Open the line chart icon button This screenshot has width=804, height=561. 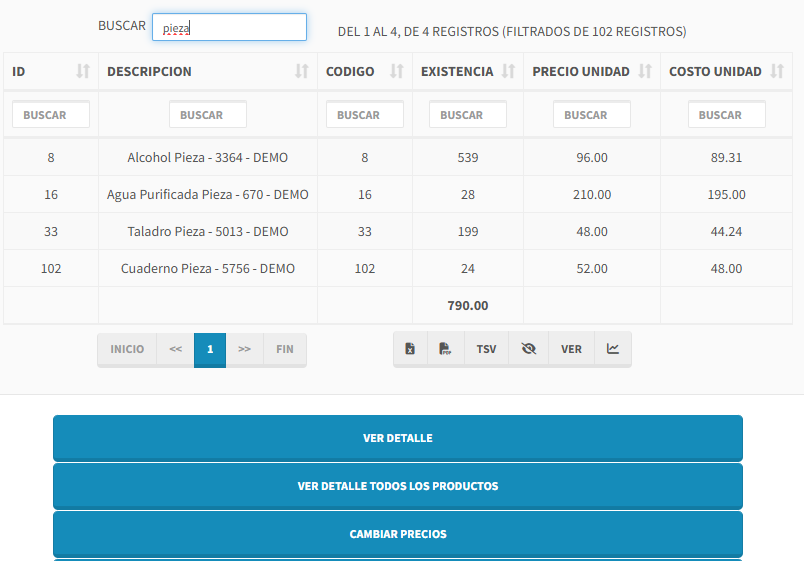[x=613, y=349]
